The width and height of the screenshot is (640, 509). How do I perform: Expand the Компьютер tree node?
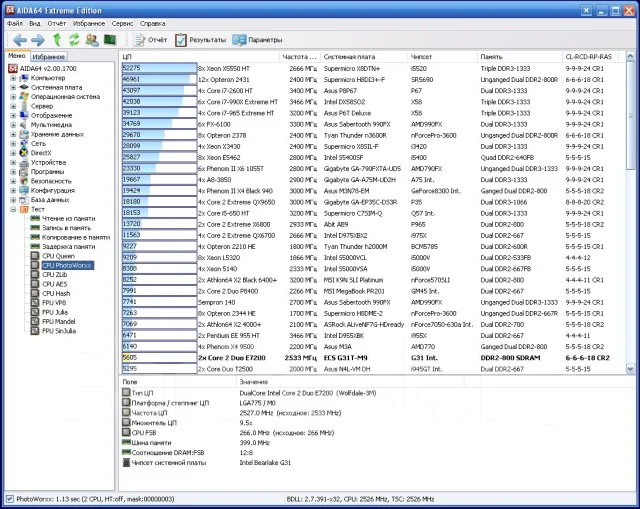click(x=13, y=78)
